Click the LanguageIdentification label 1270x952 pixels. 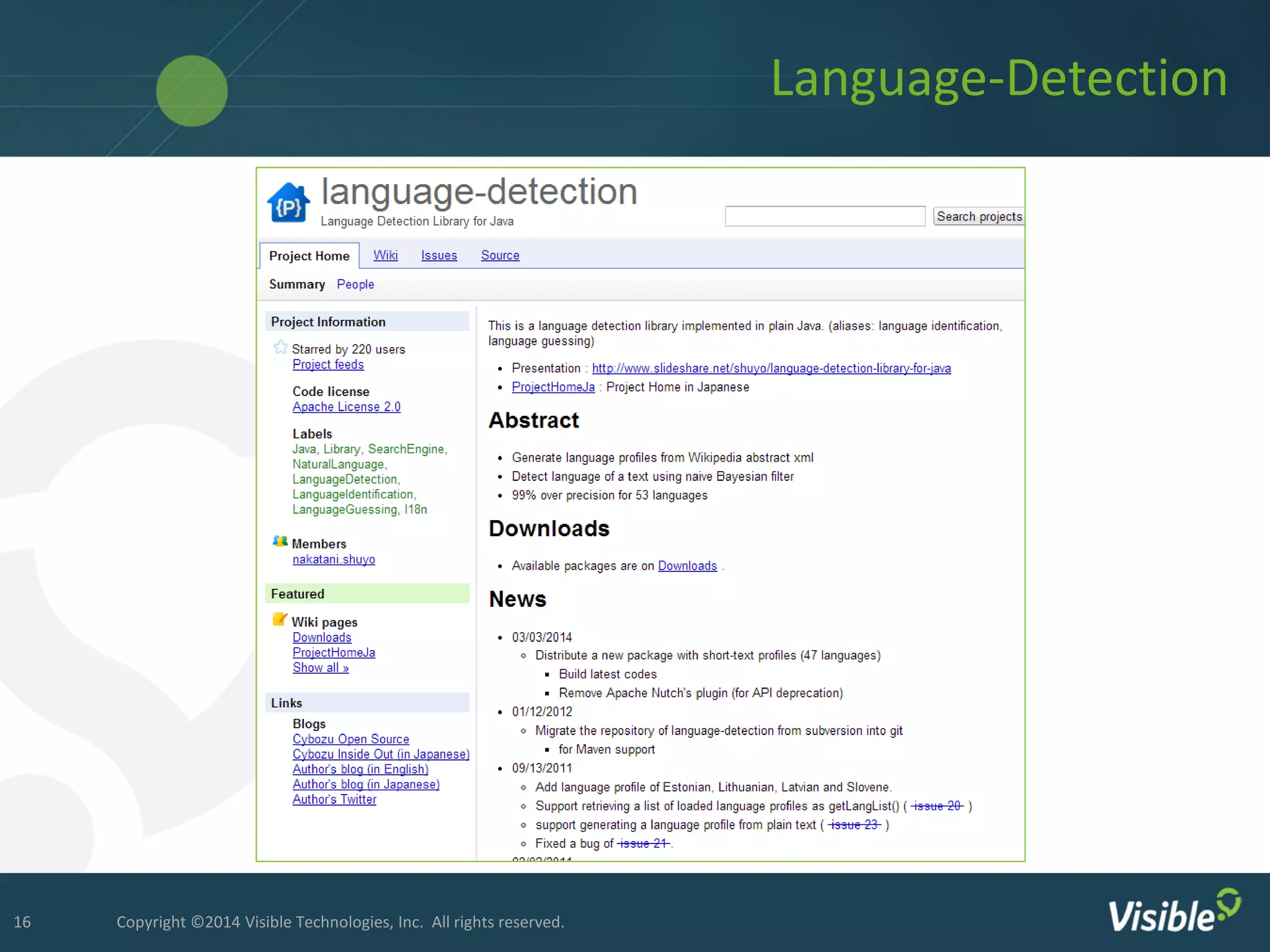(x=353, y=494)
